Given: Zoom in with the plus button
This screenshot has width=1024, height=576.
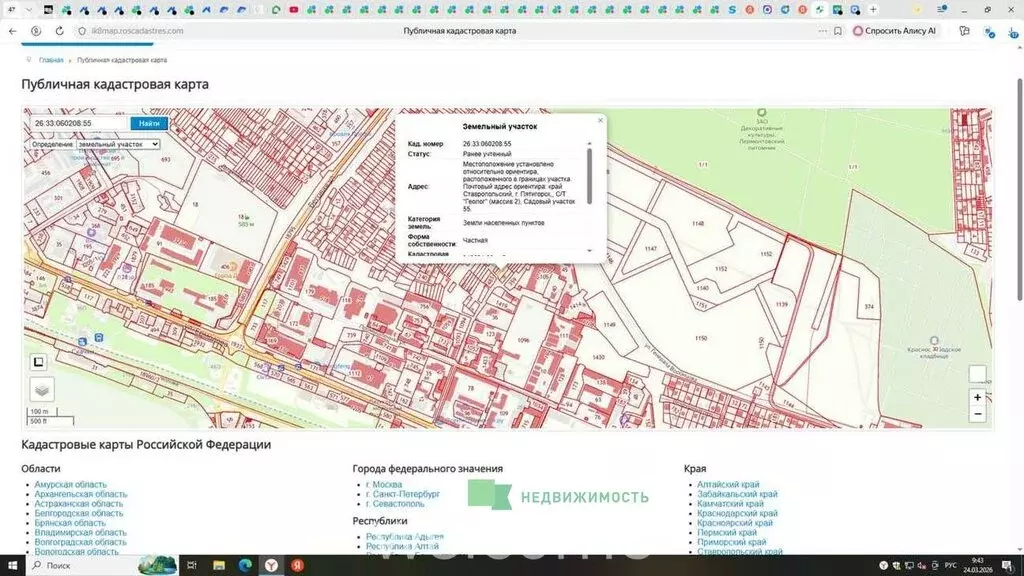Looking at the screenshot, I should [x=977, y=397].
